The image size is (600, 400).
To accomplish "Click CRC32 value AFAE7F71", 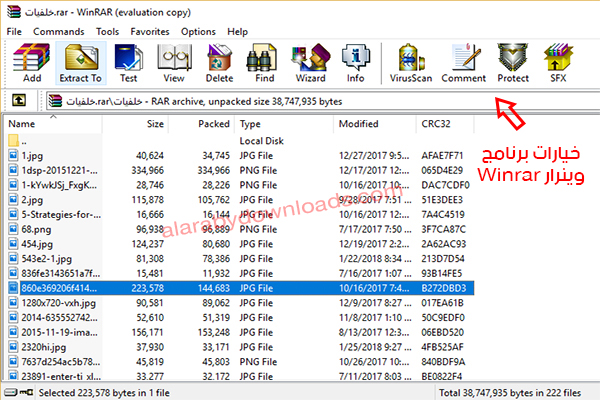I will click(x=442, y=155).
